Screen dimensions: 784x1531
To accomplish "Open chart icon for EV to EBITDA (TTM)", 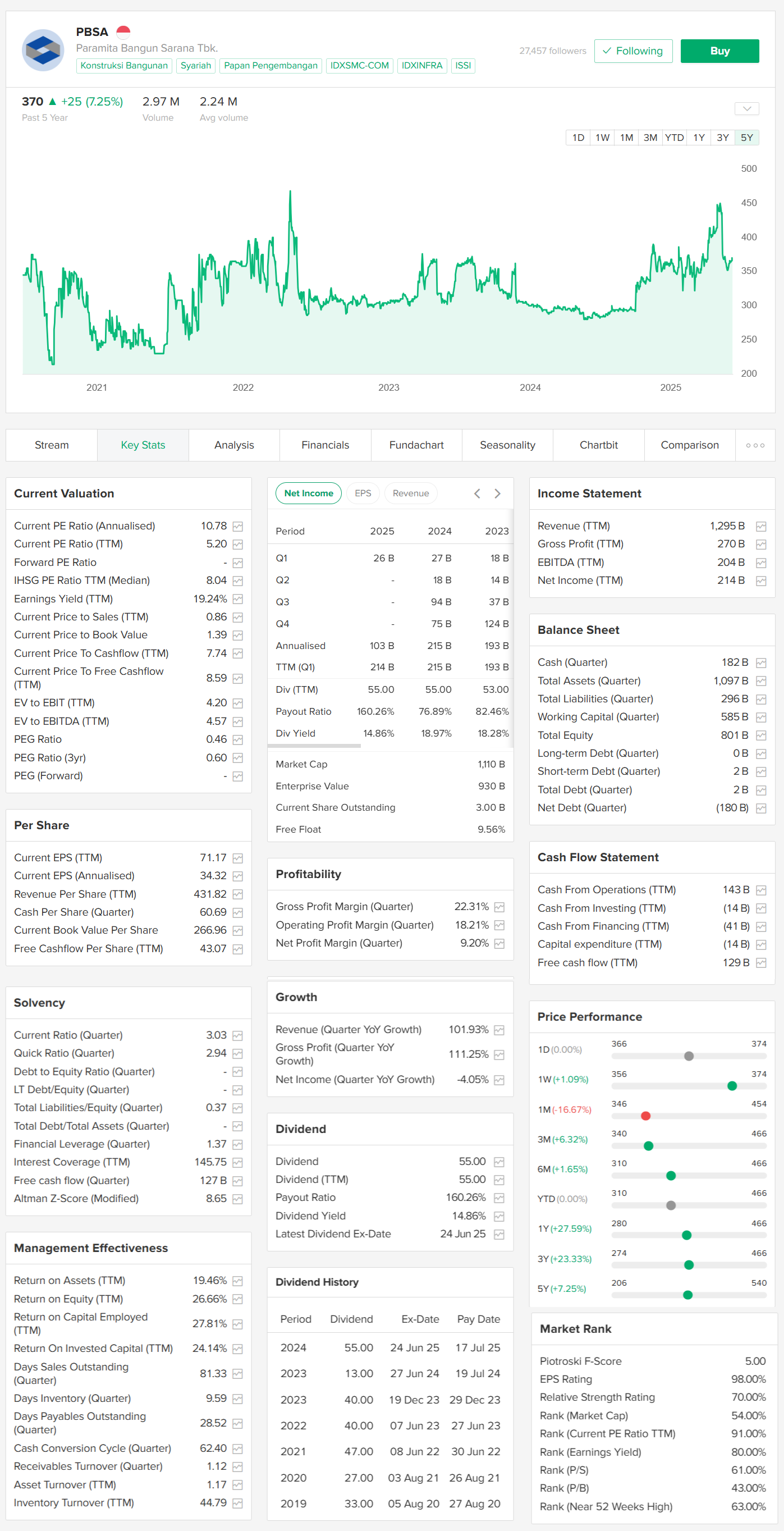I will (x=237, y=721).
